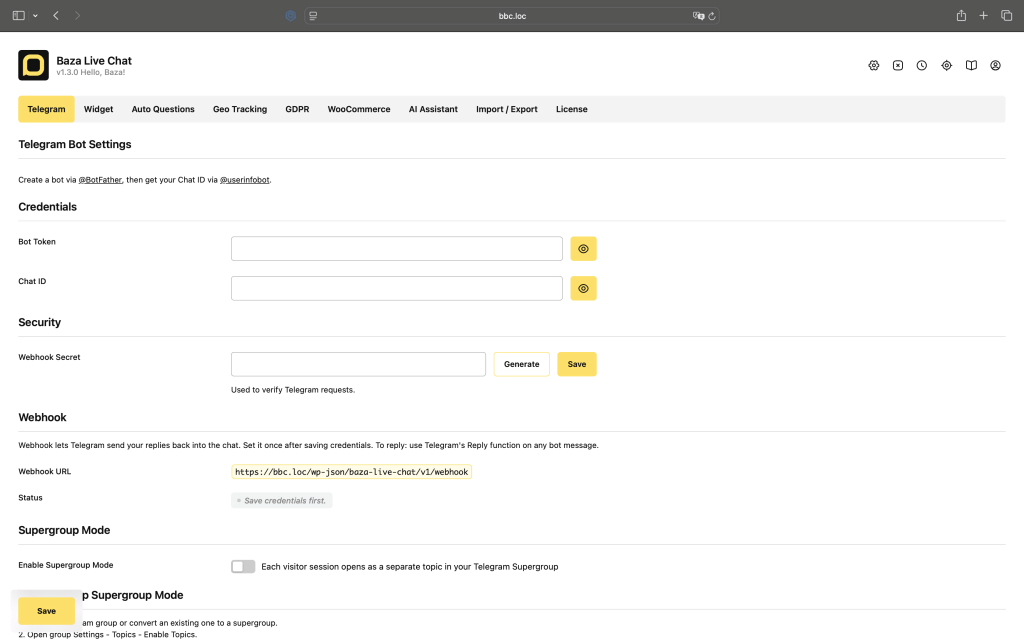This screenshot has height=640, width=1024.
Task: Open the clock history icon in header
Action: click(x=921, y=65)
